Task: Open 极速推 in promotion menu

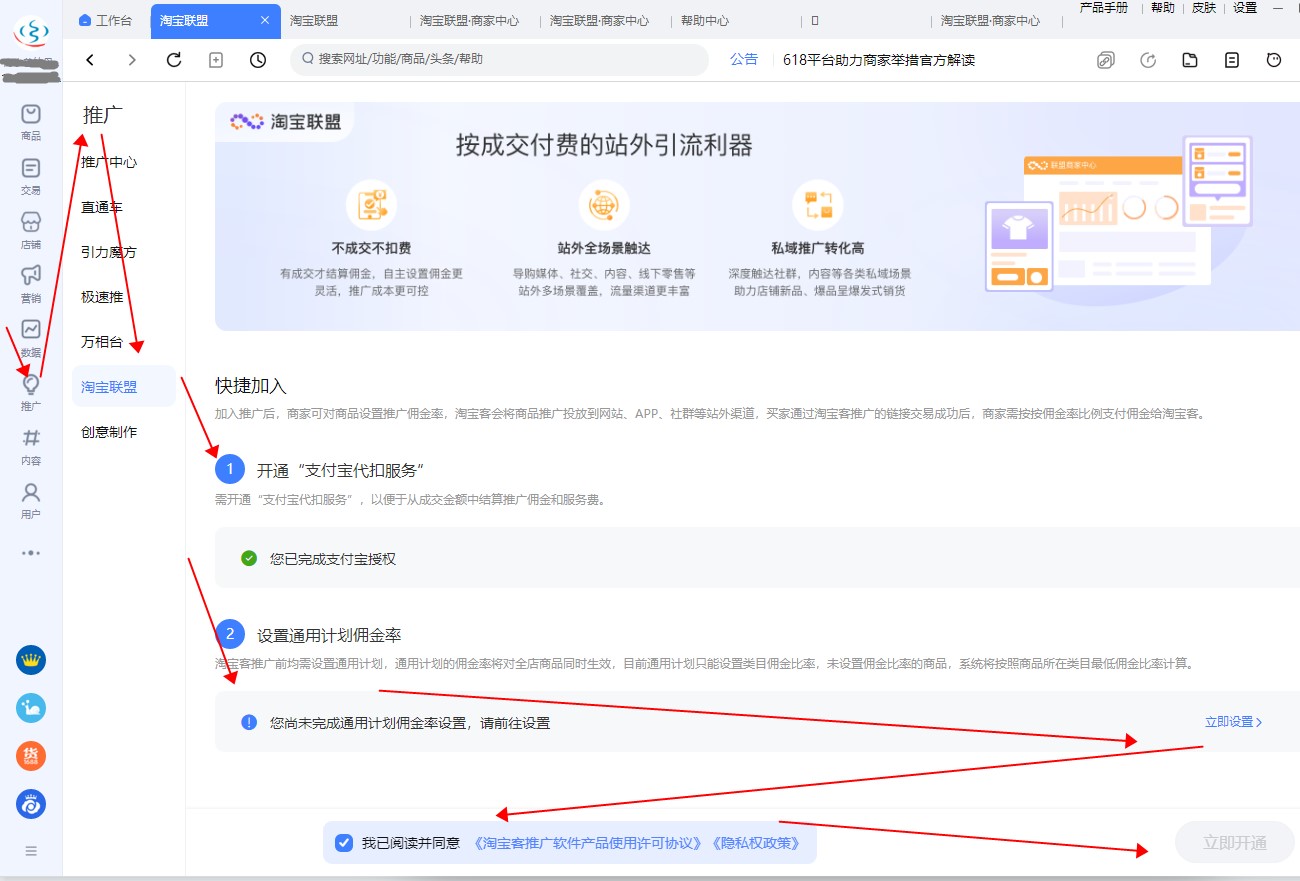Action: point(102,297)
